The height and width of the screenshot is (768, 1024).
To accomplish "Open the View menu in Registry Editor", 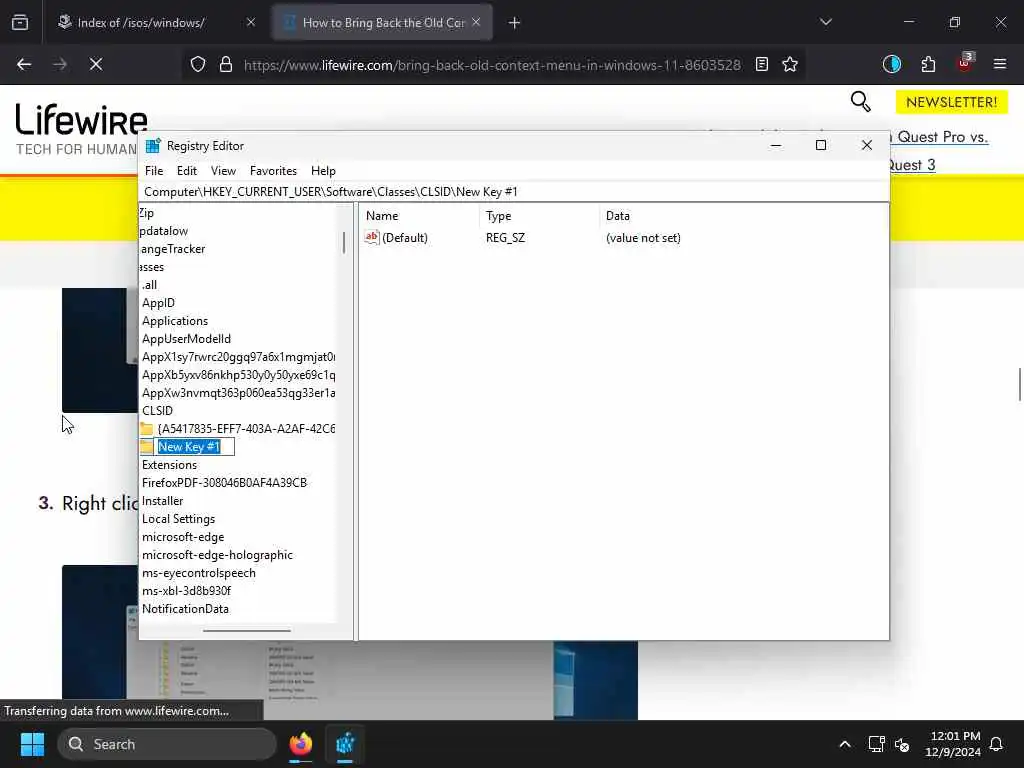I will (223, 171).
